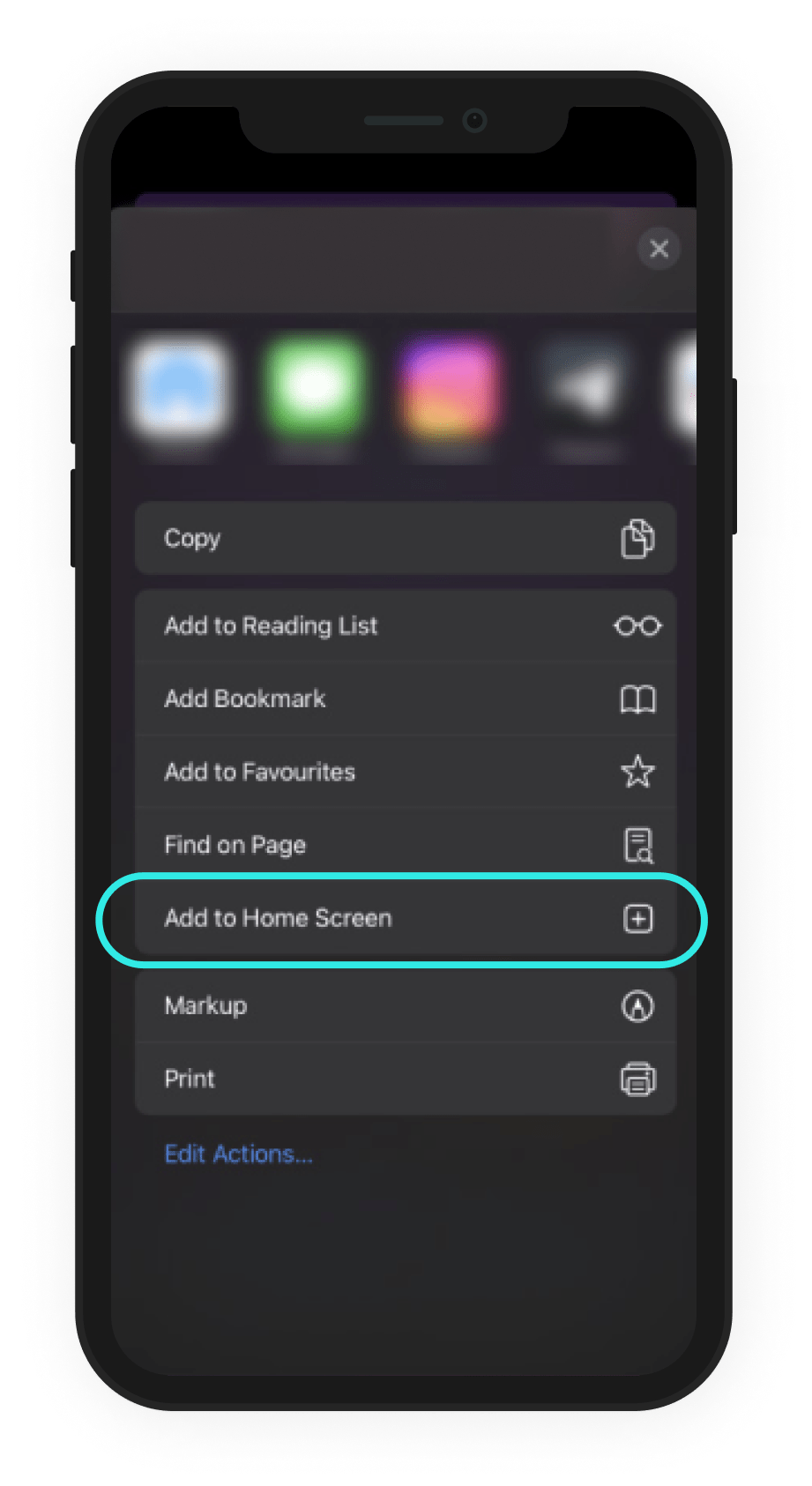Tap the Reading List glasses icon
Screen dimensions: 812x1486
tap(637, 626)
